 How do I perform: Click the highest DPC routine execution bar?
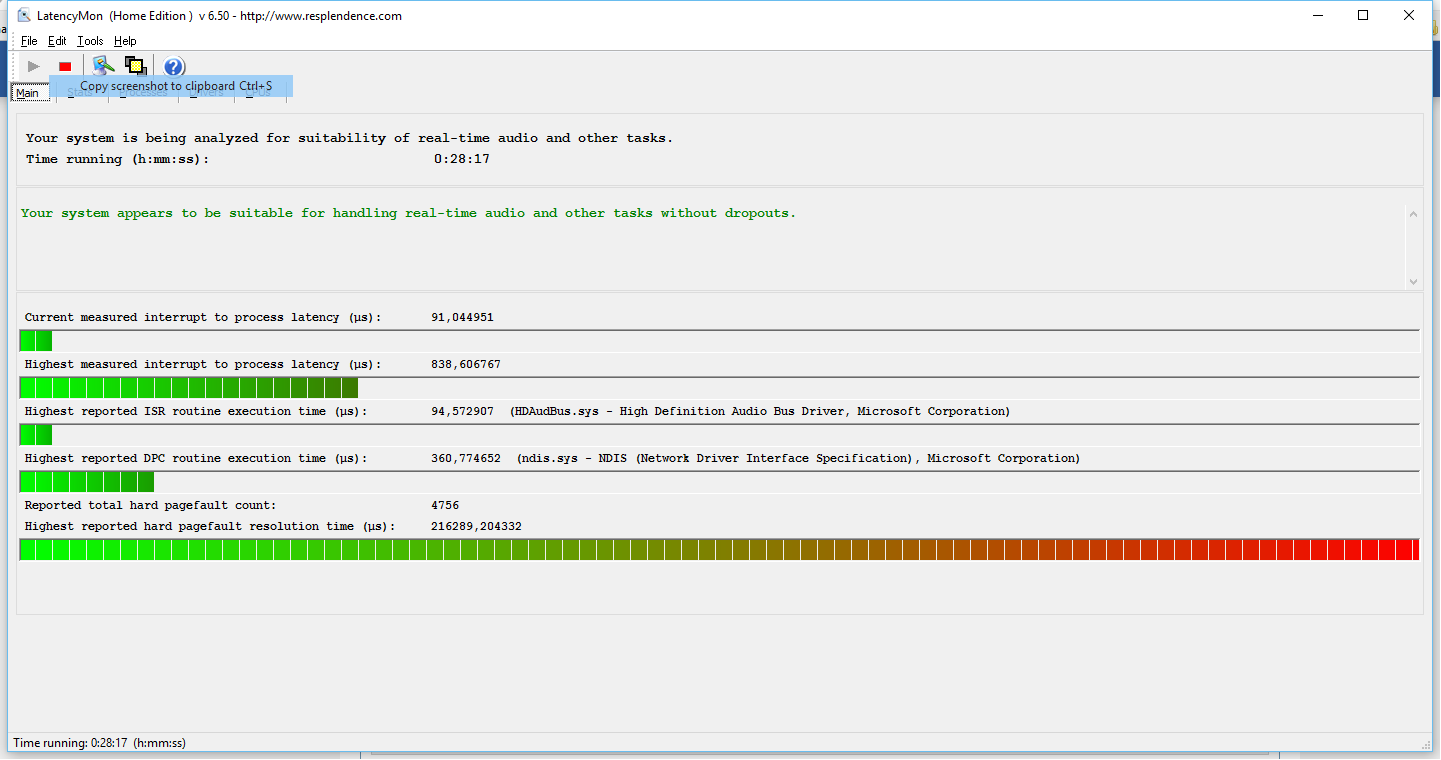[719, 482]
